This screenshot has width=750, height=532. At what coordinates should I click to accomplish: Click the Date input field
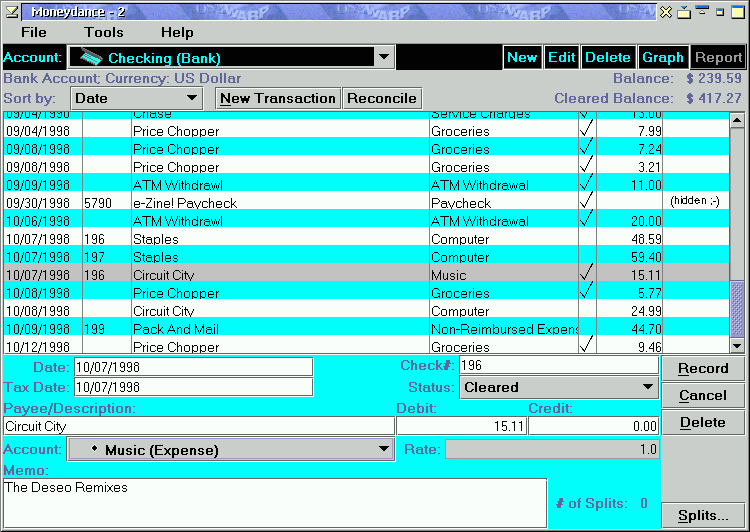194,367
